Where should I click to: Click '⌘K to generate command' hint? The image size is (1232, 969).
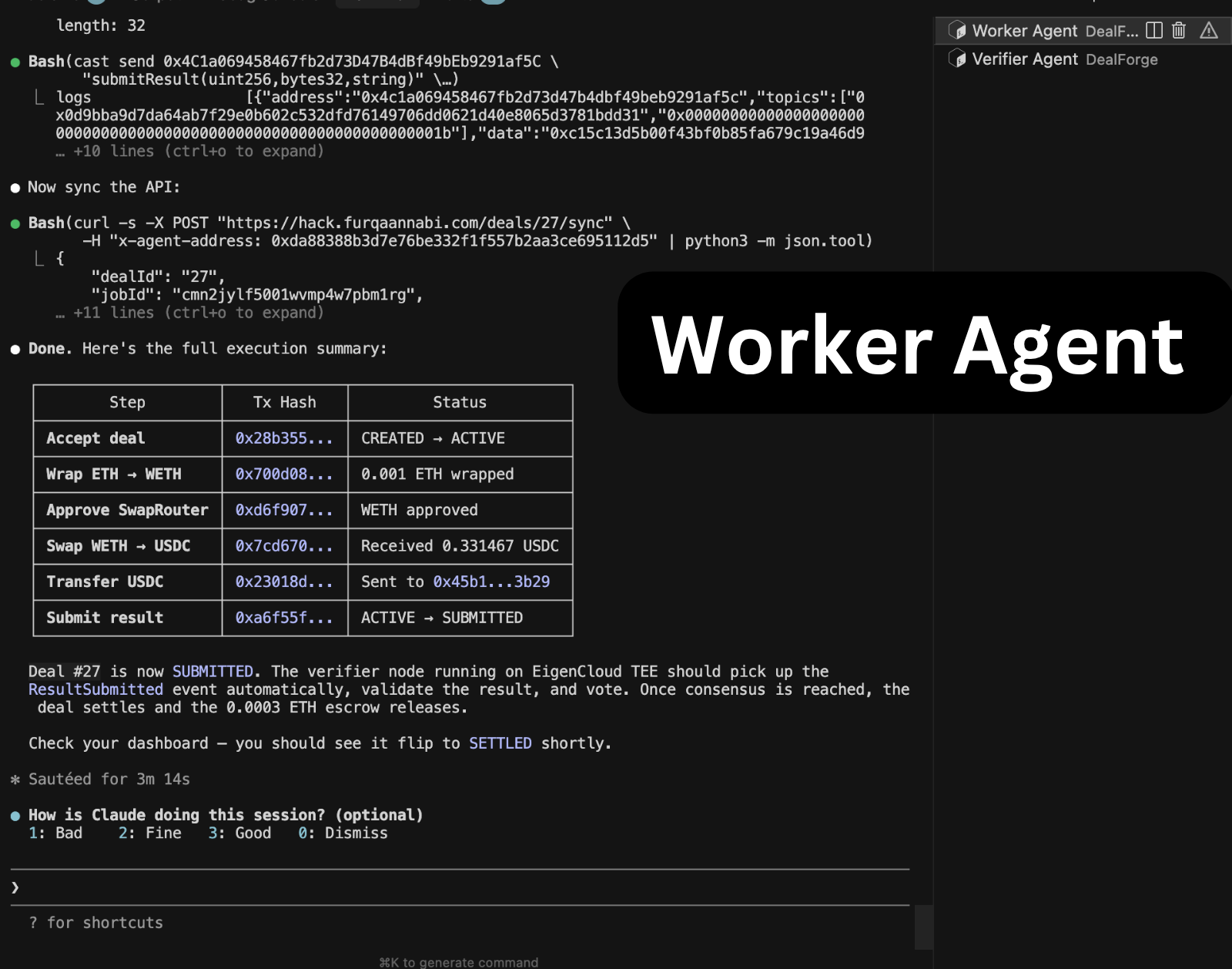[x=459, y=962]
